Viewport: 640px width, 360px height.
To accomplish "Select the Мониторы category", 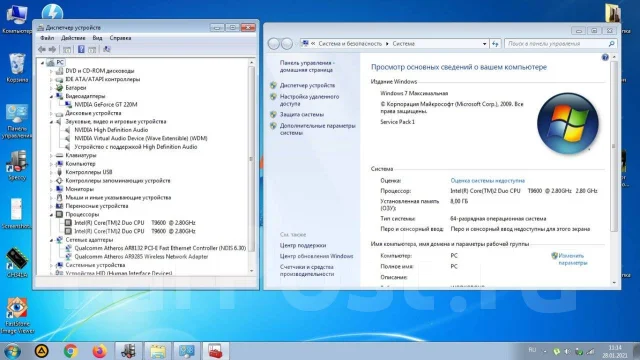I will pos(80,189).
